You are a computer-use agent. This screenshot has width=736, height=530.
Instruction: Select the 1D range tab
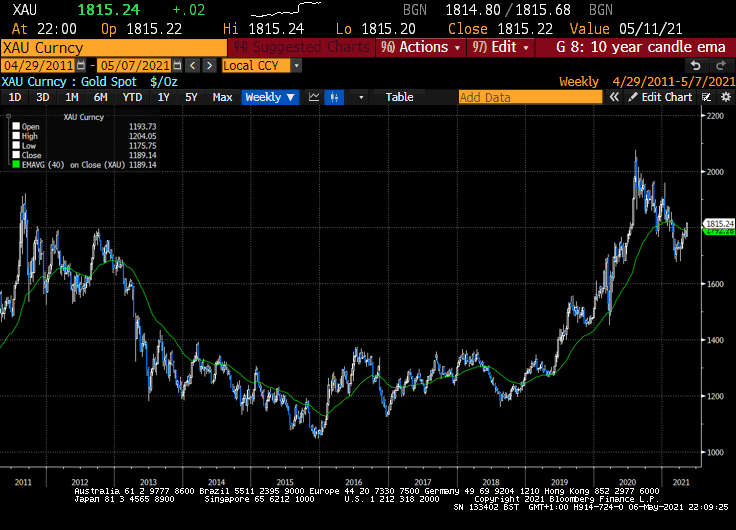click(x=15, y=97)
